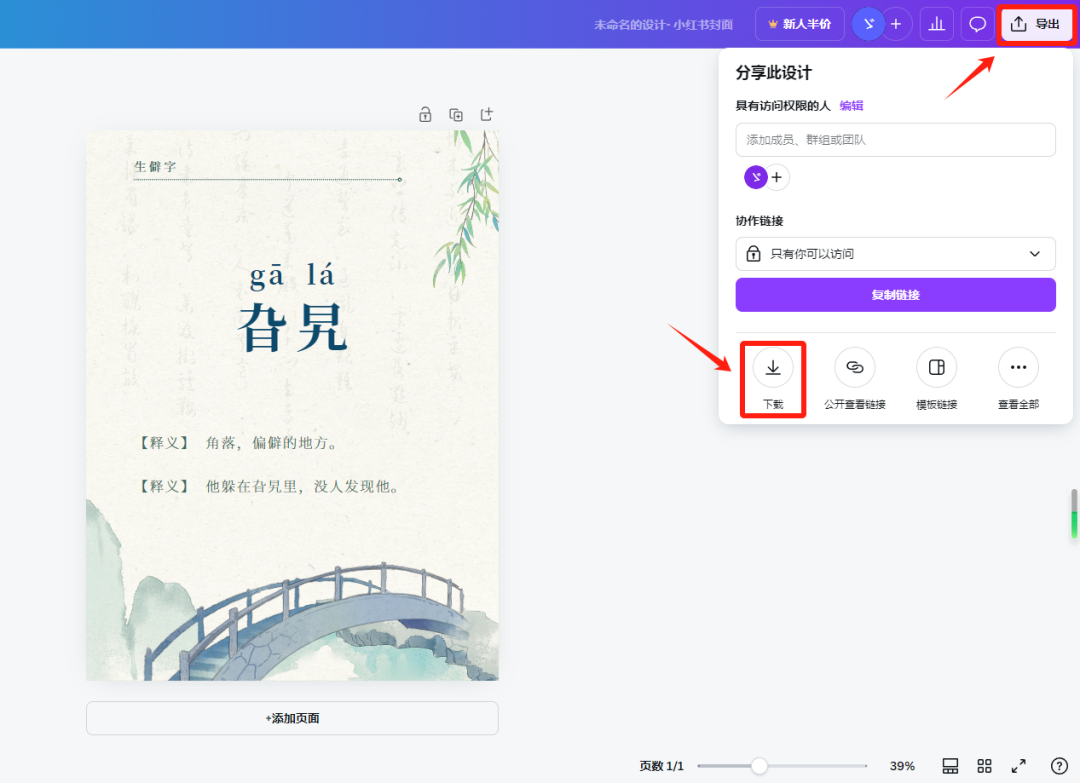Open the 公开查看链接 share option
This screenshot has height=783, width=1080.
854,367
